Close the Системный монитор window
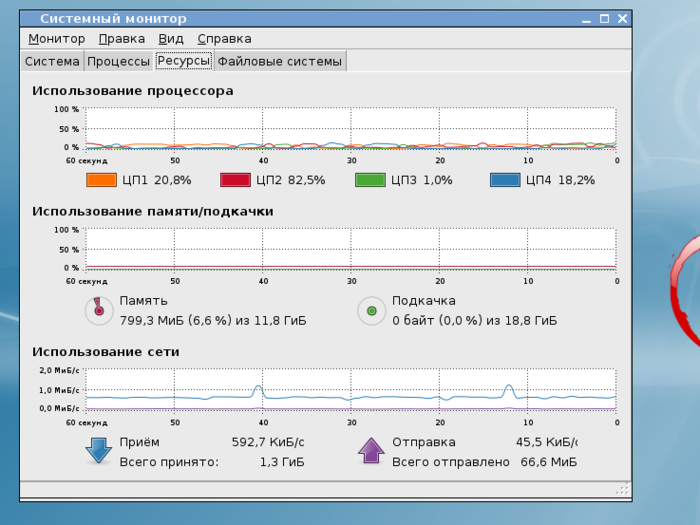 [622, 19]
